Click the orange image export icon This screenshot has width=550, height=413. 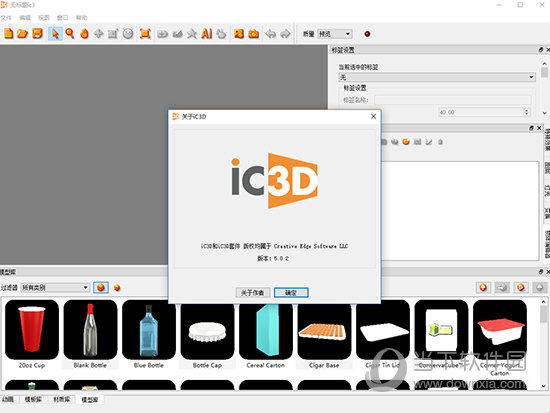[239, 34]
